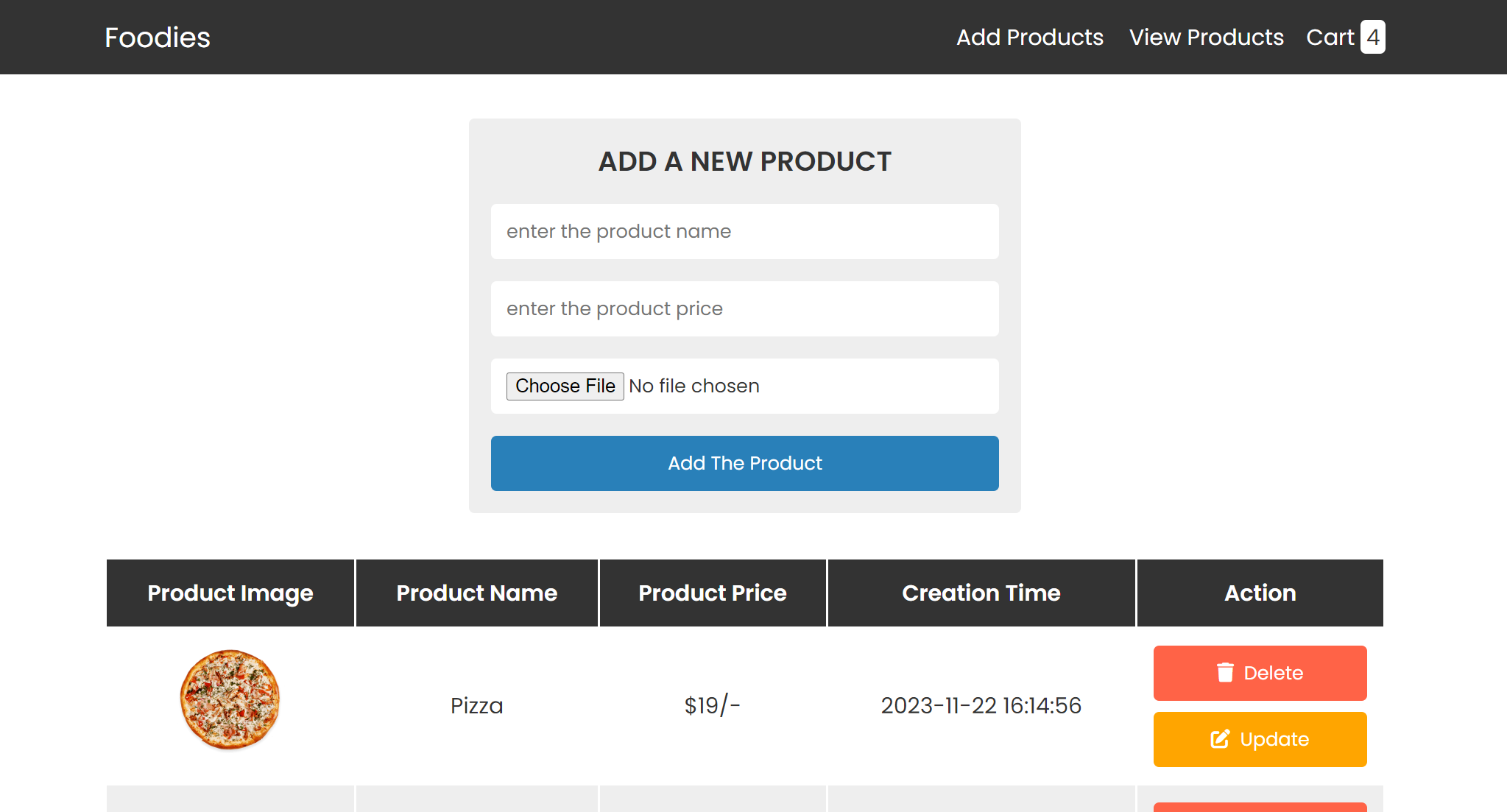Focus the product name input field
Screen dimensions: 1507x812
pos(744,231)
